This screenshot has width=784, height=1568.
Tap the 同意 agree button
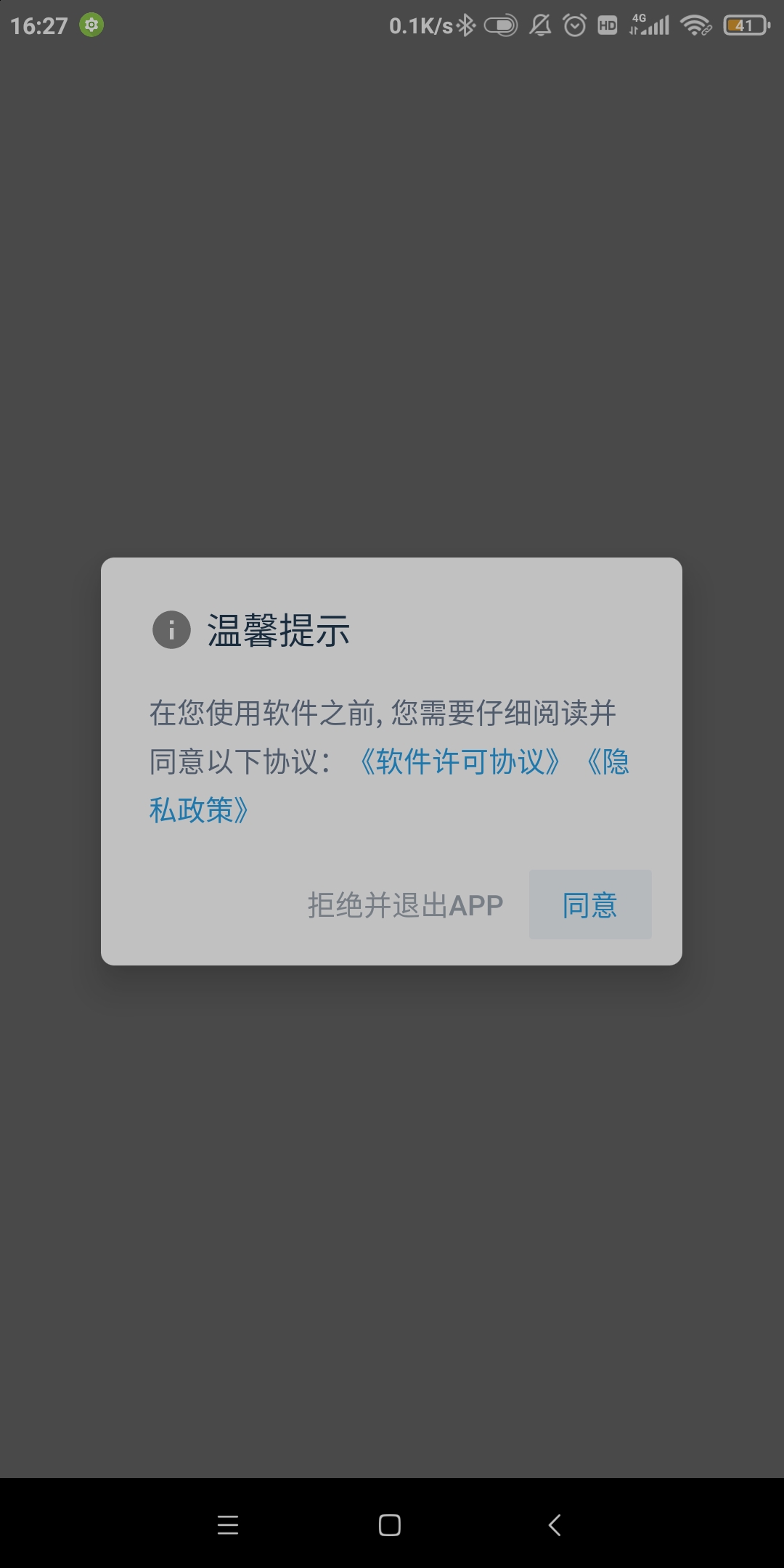(x=589, y=905)
